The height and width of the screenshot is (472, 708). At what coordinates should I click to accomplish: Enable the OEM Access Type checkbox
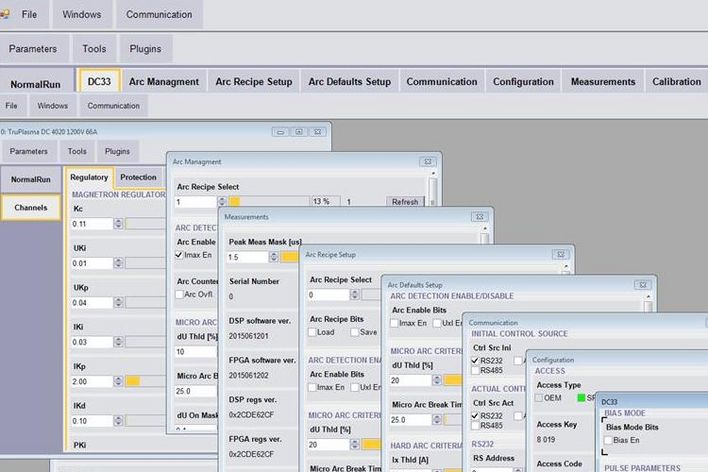(540, 397)
